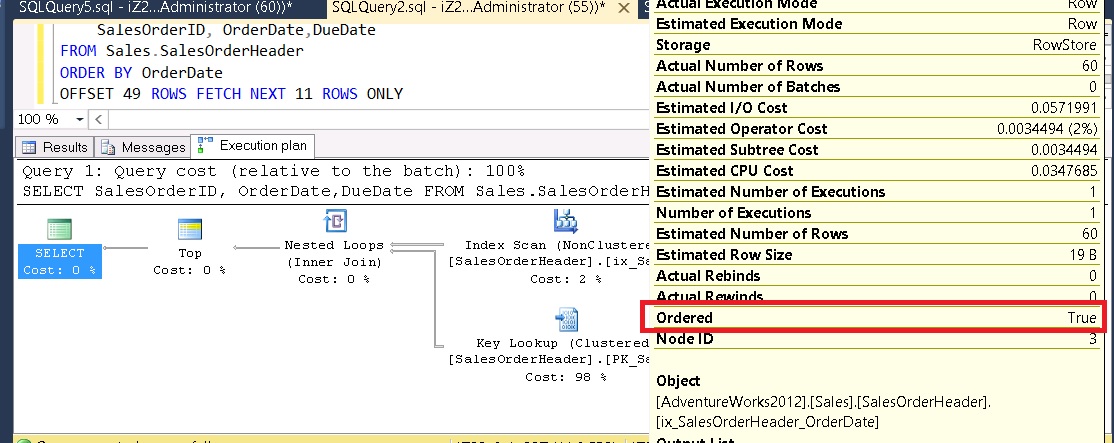Select the SQLQuery2.sql document tab
The width and height of the screenshot is (1114, 443).
pyautogui.click(x=469, y=9)
